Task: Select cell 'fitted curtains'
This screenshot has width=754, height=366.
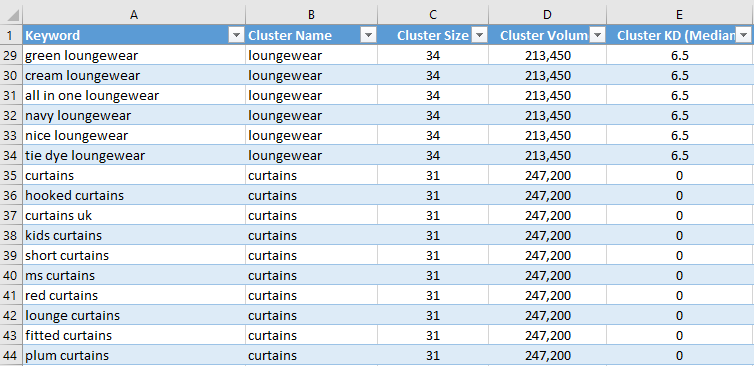Action: (x=134, y=336)
